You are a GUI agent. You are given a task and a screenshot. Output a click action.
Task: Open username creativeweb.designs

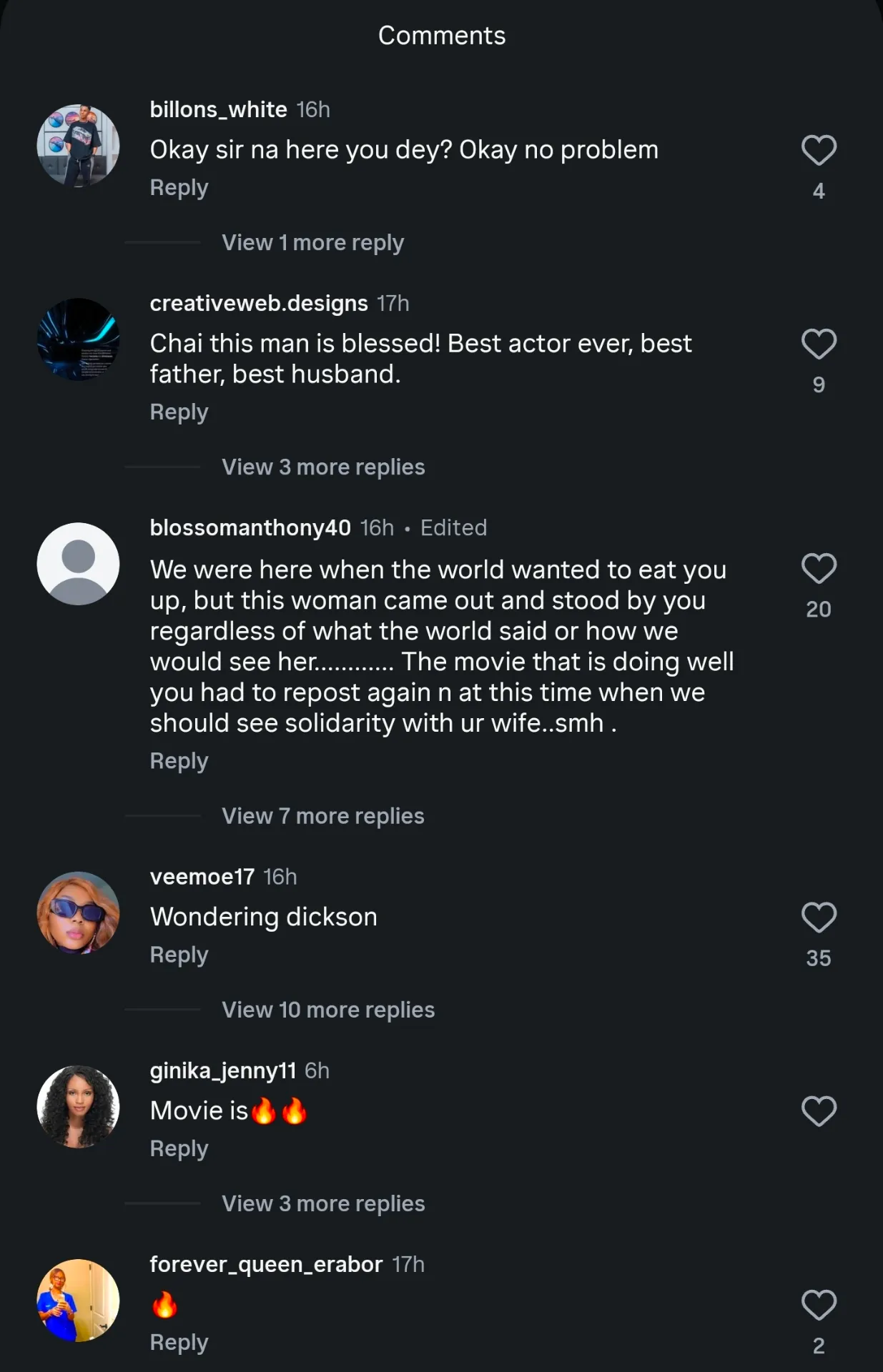coord(259,304)
